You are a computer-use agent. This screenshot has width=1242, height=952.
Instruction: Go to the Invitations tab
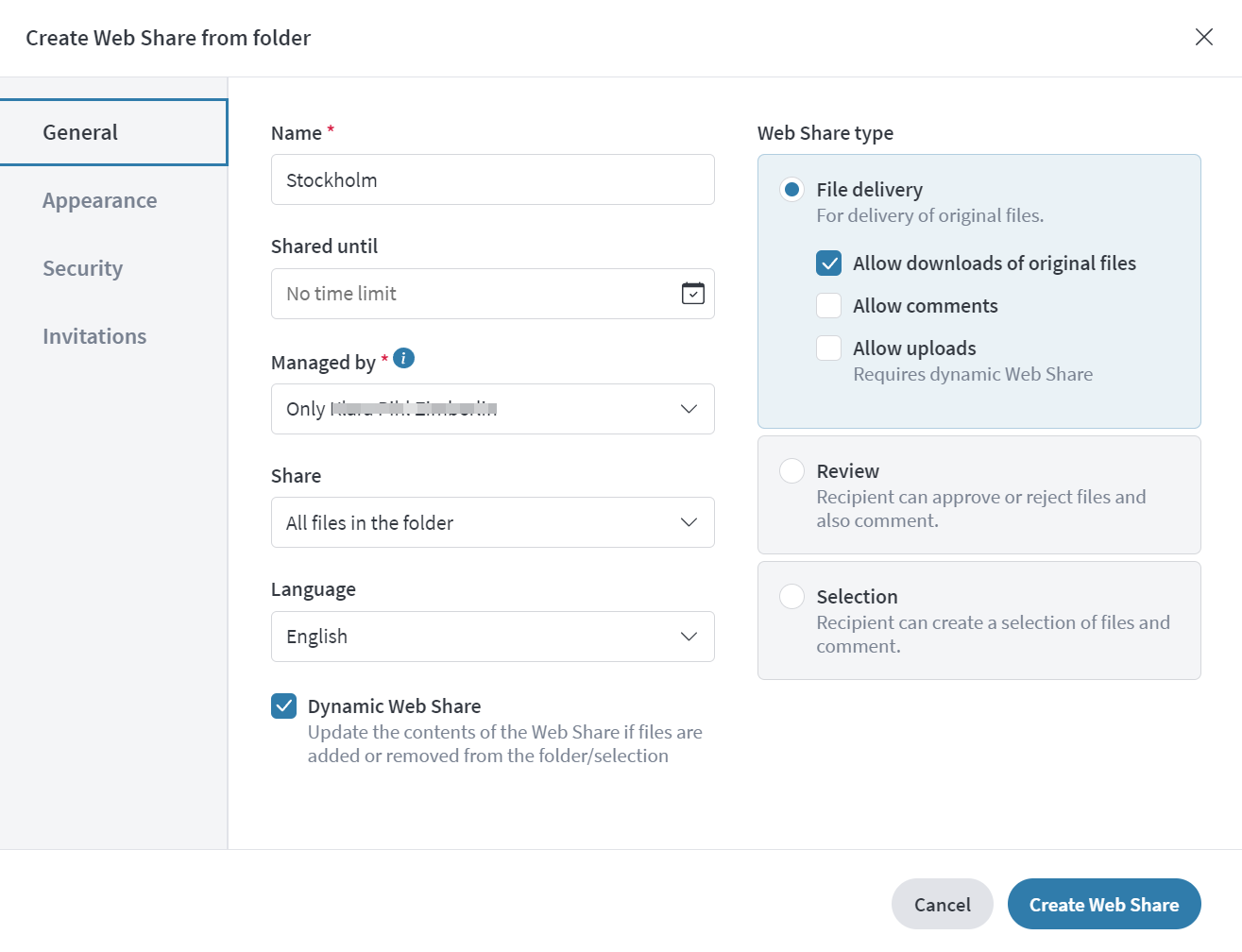94,336
